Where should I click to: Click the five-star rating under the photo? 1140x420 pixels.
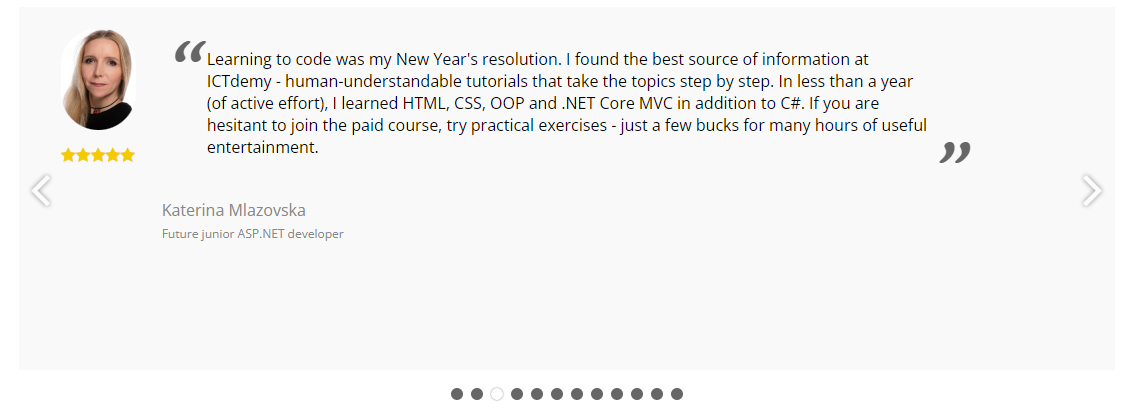click(x=97, y=155)
